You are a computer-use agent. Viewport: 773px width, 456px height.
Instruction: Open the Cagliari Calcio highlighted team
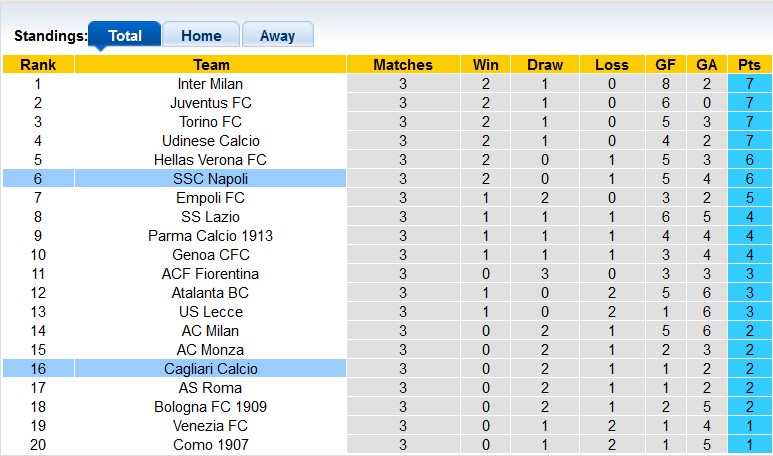click(x=210, y=369)
